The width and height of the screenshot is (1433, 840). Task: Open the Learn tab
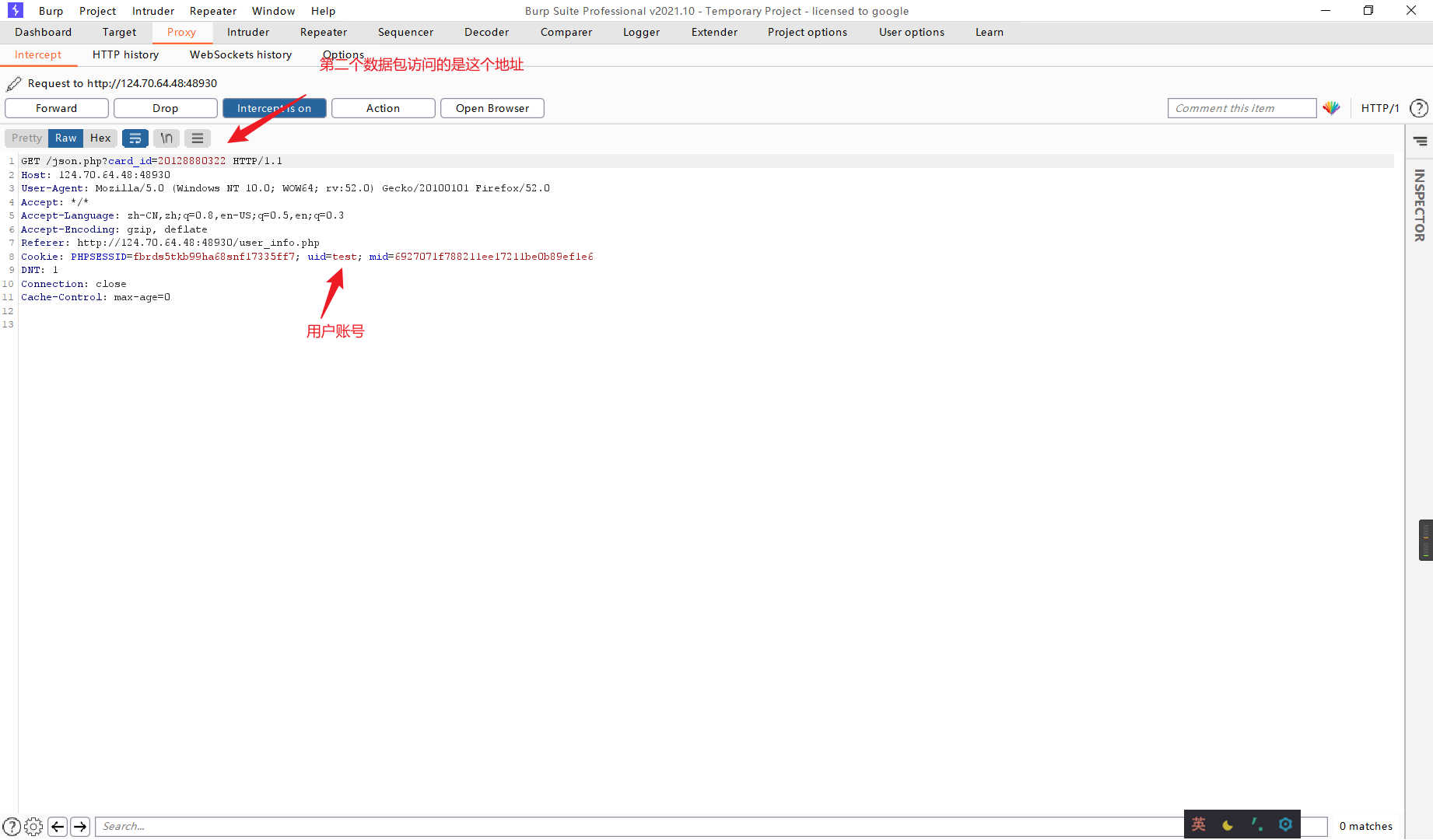(x=990, y=32)
